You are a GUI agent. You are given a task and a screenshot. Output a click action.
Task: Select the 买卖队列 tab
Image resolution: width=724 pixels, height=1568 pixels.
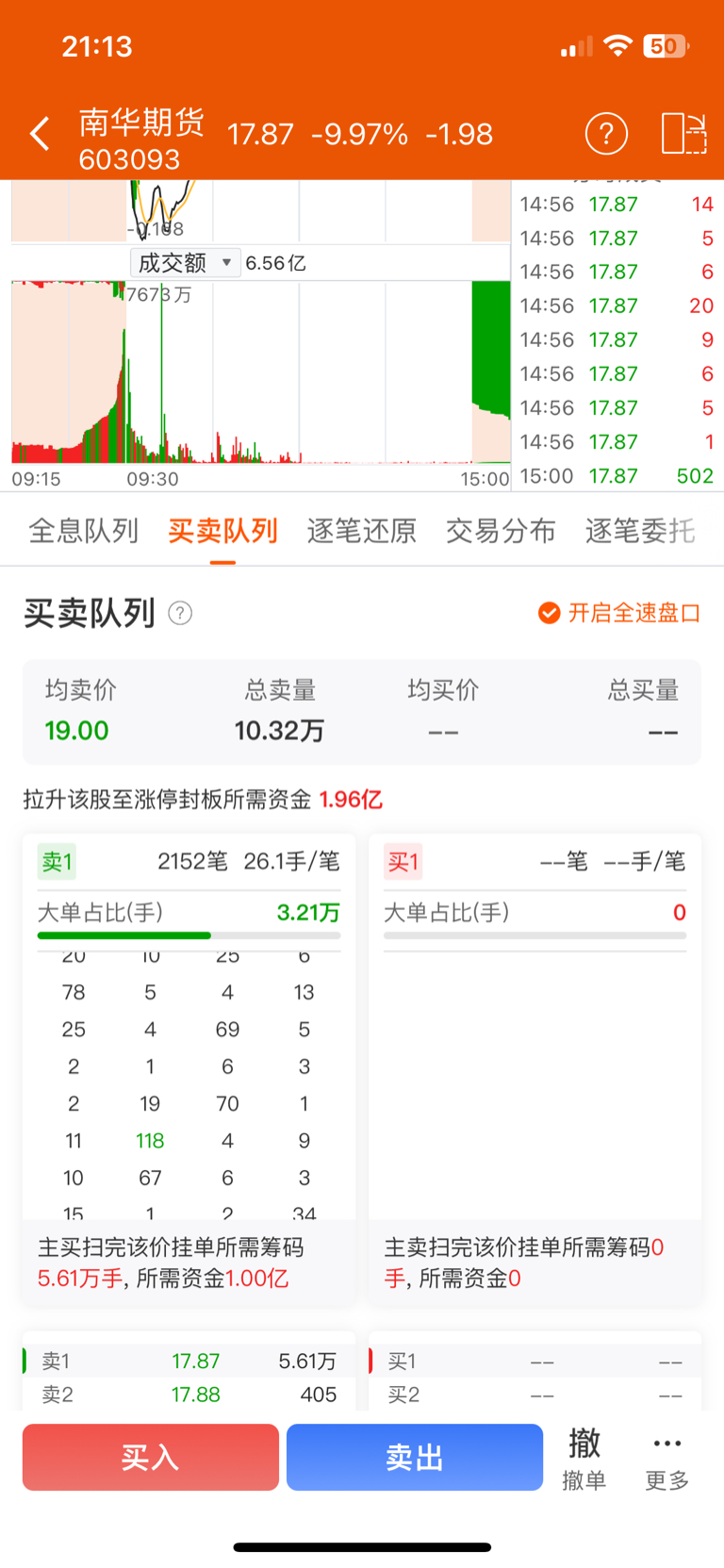(x=222, y=531)
